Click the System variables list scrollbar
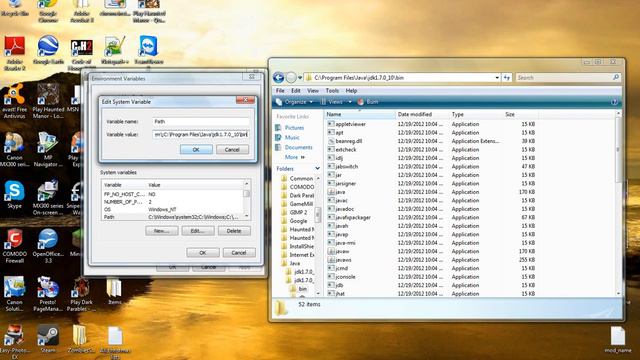This screenshot has width=640, height=360. pos(247,200)
